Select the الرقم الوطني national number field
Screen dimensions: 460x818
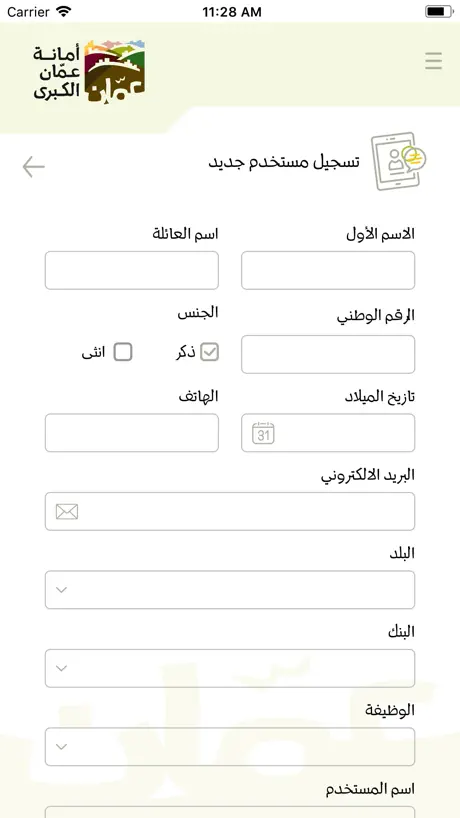[x=328, y=354]
